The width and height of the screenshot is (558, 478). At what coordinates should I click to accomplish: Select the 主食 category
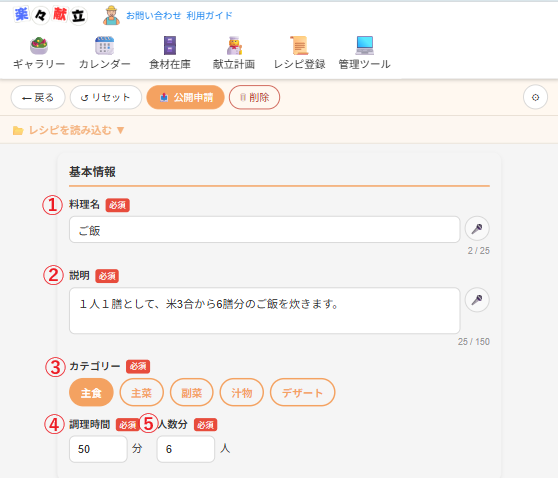[x=91, y=393]
